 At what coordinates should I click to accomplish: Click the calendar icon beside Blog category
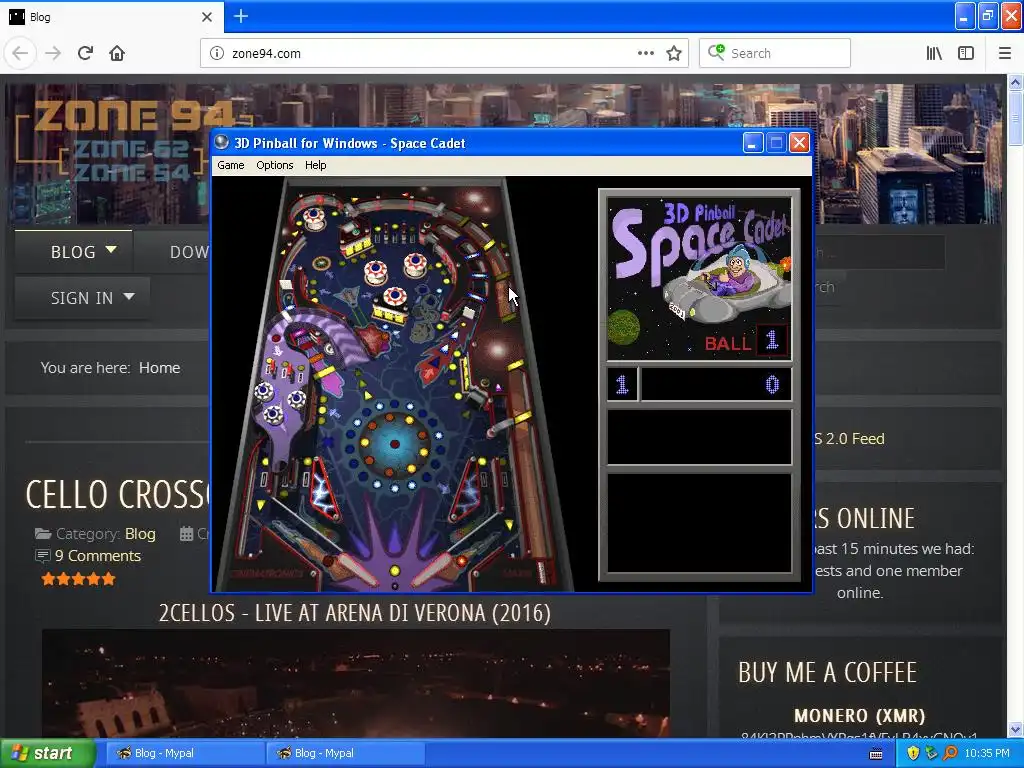[186, 534]
